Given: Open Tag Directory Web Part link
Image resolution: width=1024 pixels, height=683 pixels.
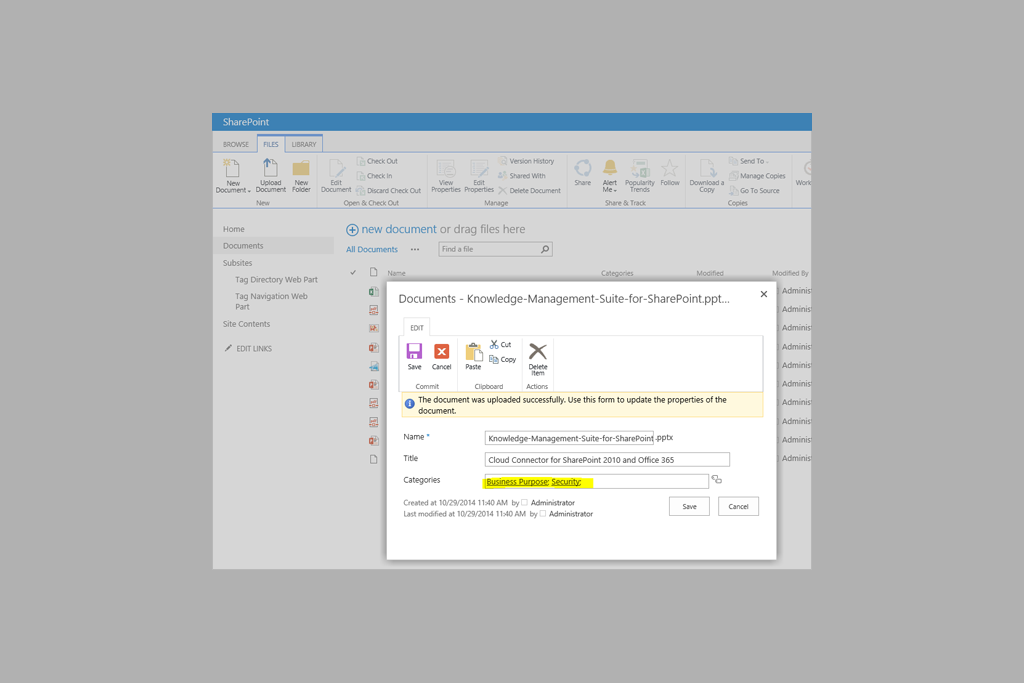Looking at the screenshot, I should tap(276, 279).
